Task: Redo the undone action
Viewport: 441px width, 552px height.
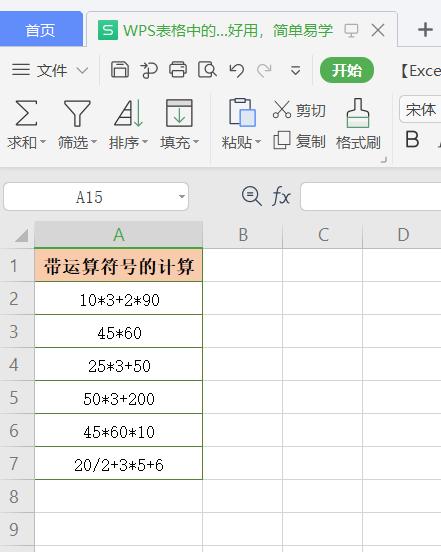Action: 264,70
